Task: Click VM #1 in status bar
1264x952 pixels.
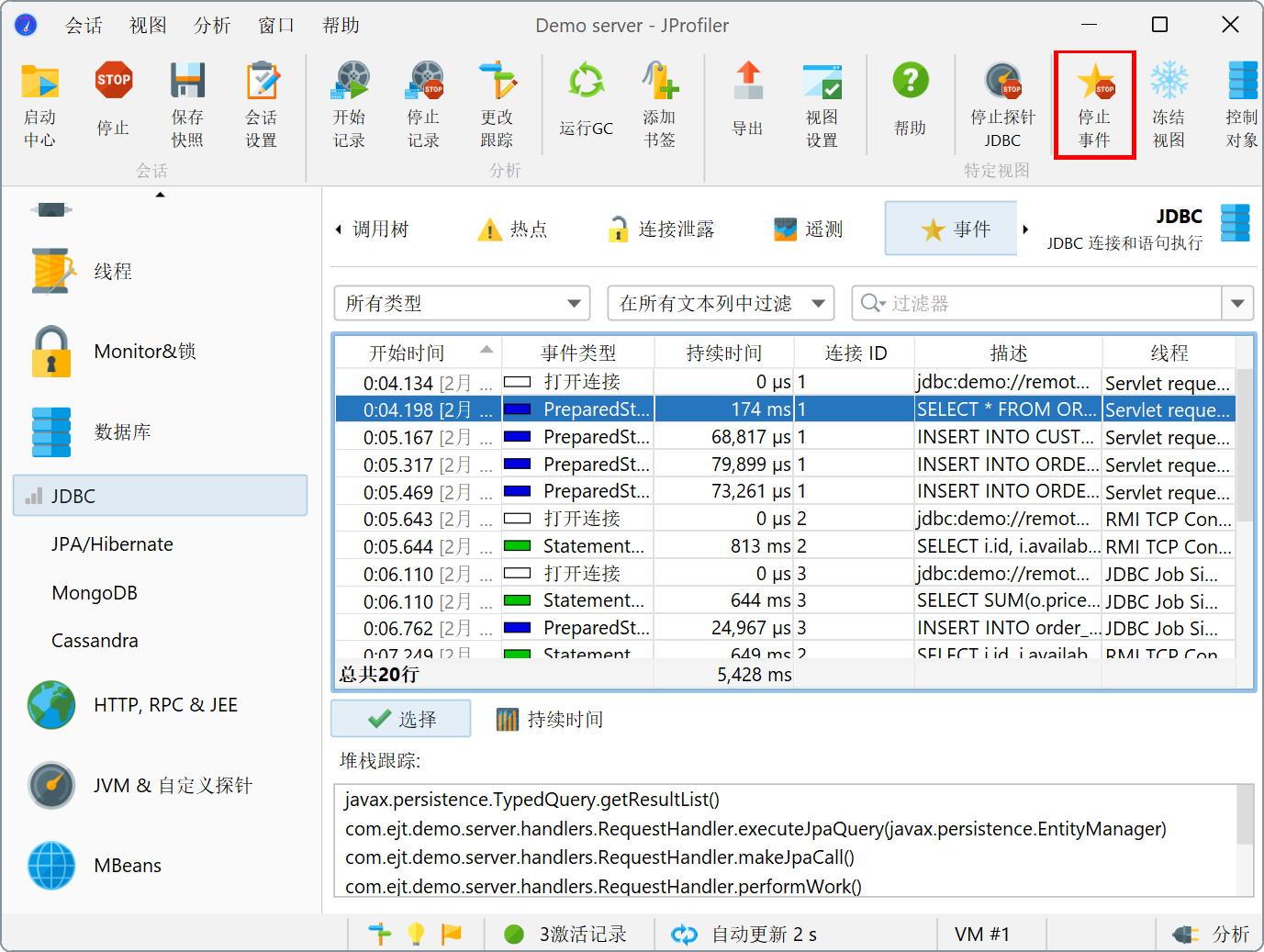Action: [x=982, y=935]
